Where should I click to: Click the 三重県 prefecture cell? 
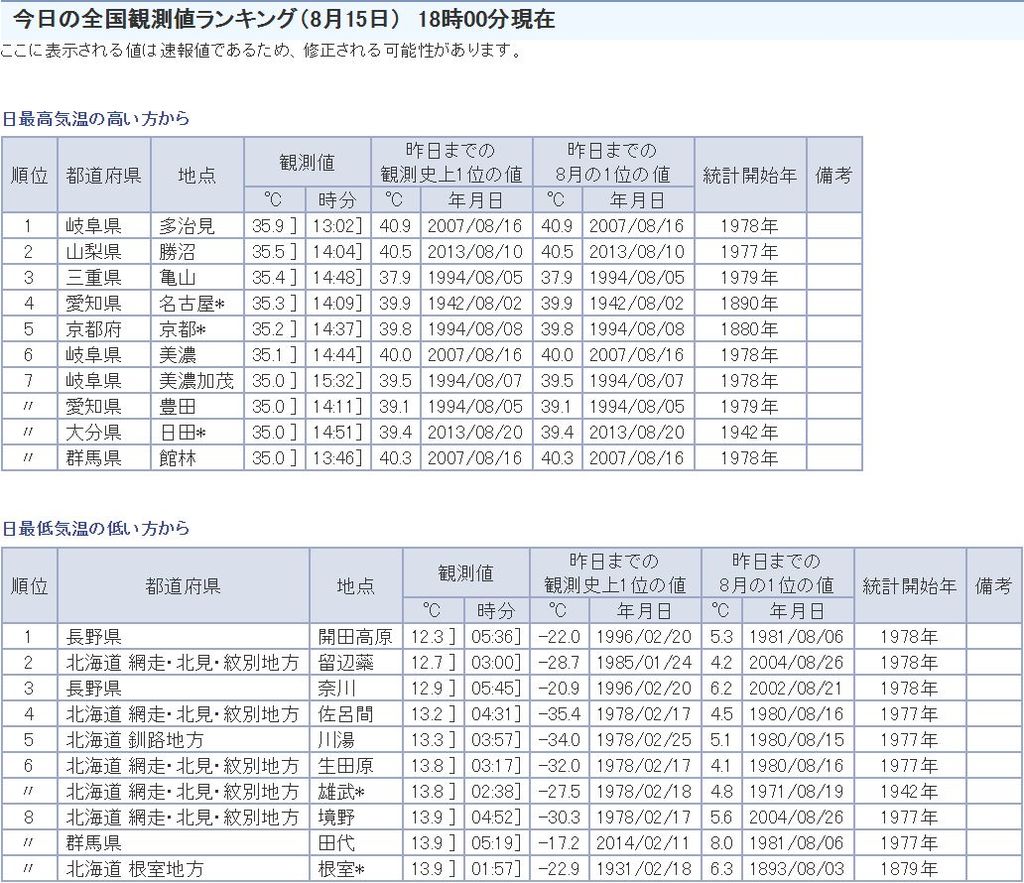click(x=94, y=278)
